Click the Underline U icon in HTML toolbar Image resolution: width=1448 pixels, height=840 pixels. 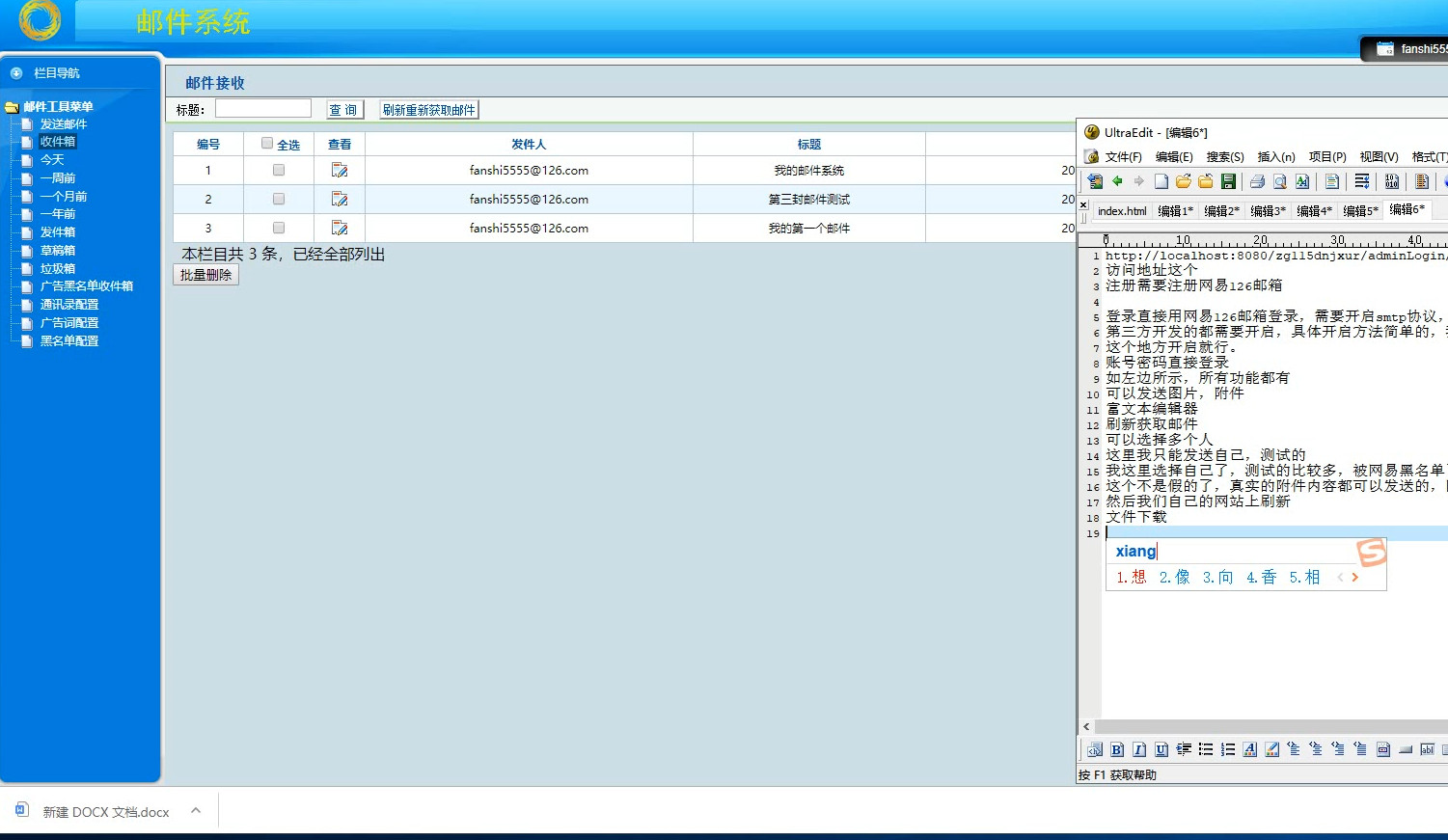point(1161,749)
